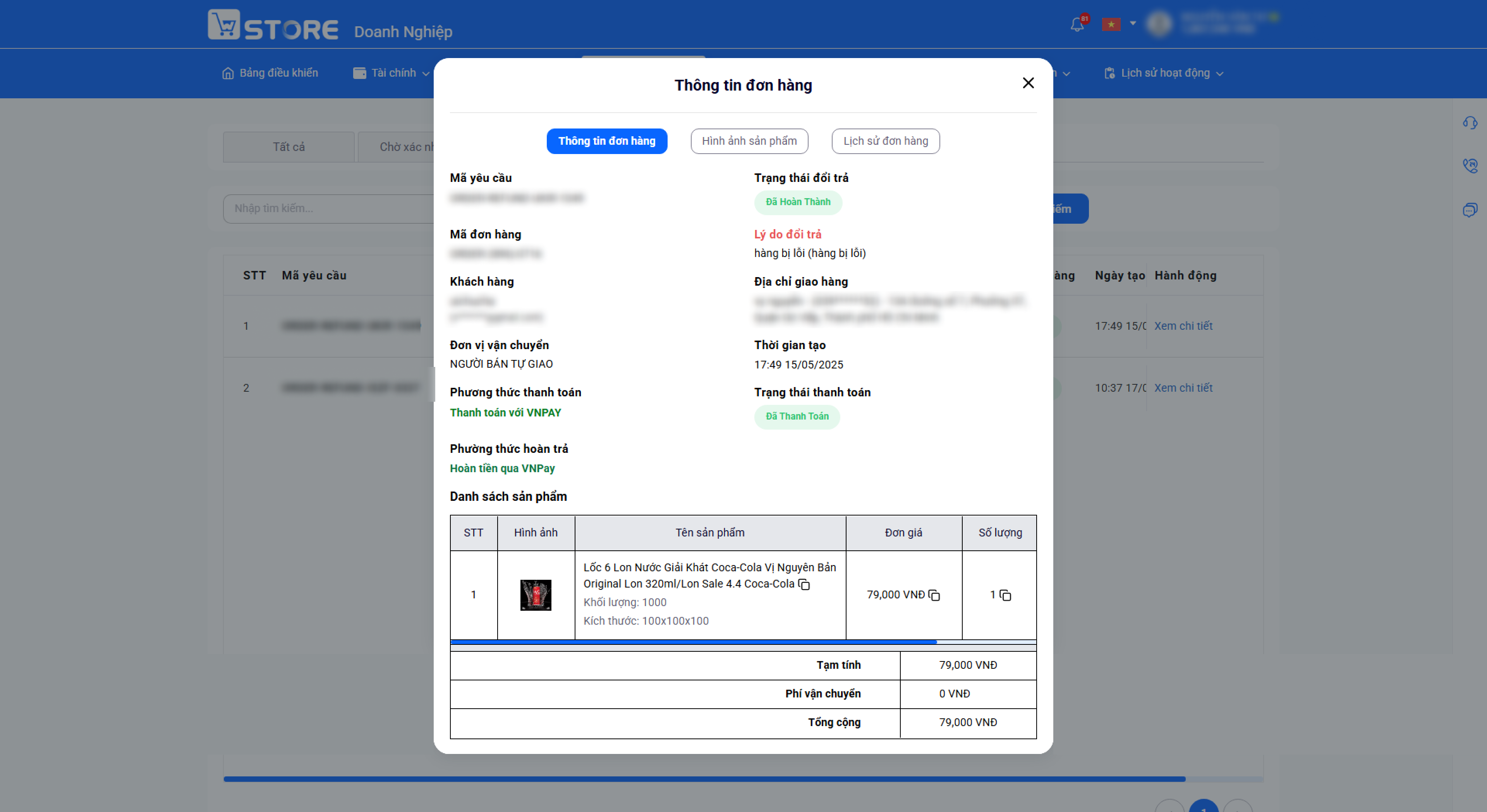This screenshot has width=1487, height=812.
Task: Open the chat message icon
Action: [x=1470, y=209]
